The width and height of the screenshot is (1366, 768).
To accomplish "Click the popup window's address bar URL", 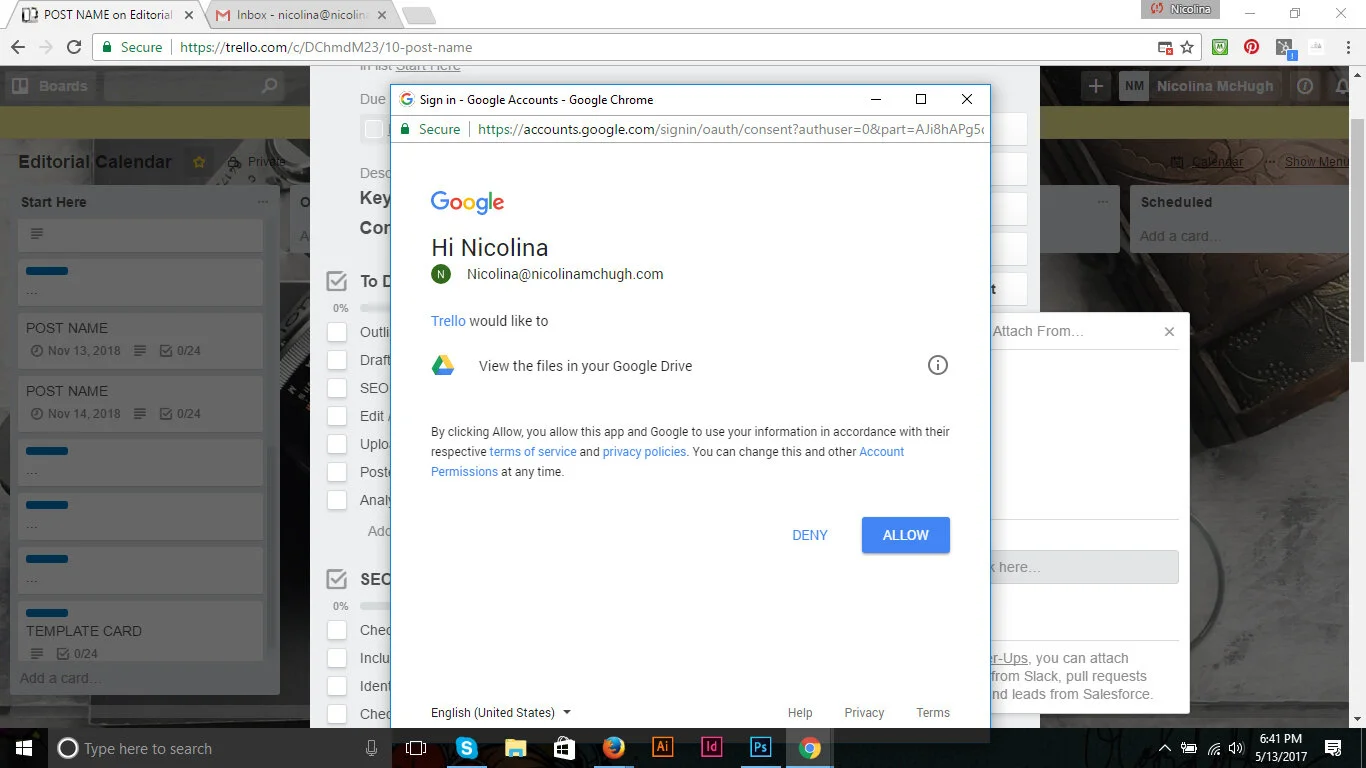I will (x=730, y=129).
